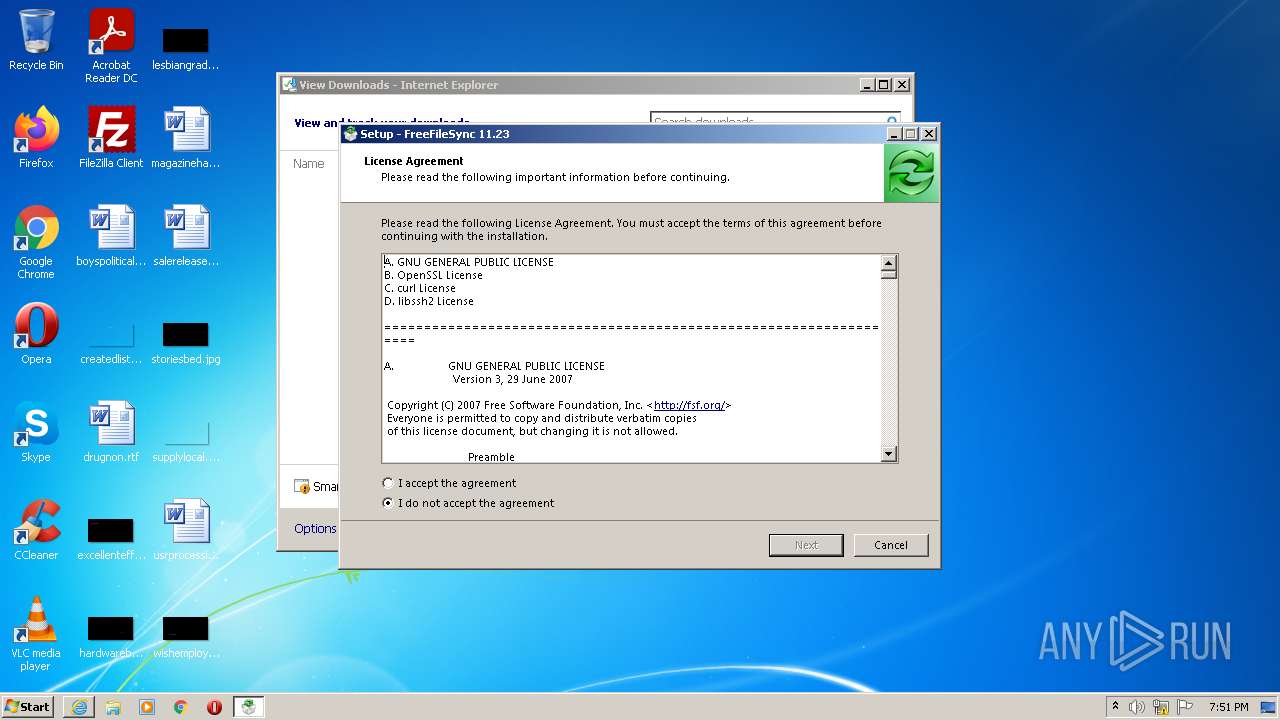The height and width of the screenshot is (720, 1280).
Task: Click Name column header in View Downloads
Action: pyautogui.click(x=308, y=163)
